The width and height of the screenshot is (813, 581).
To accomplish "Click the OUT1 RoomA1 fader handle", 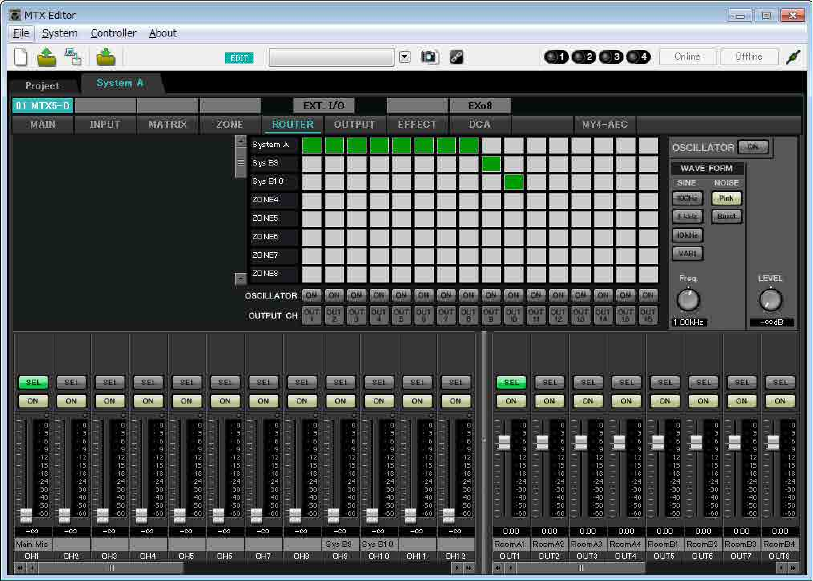I will click(x=505, y=442).
